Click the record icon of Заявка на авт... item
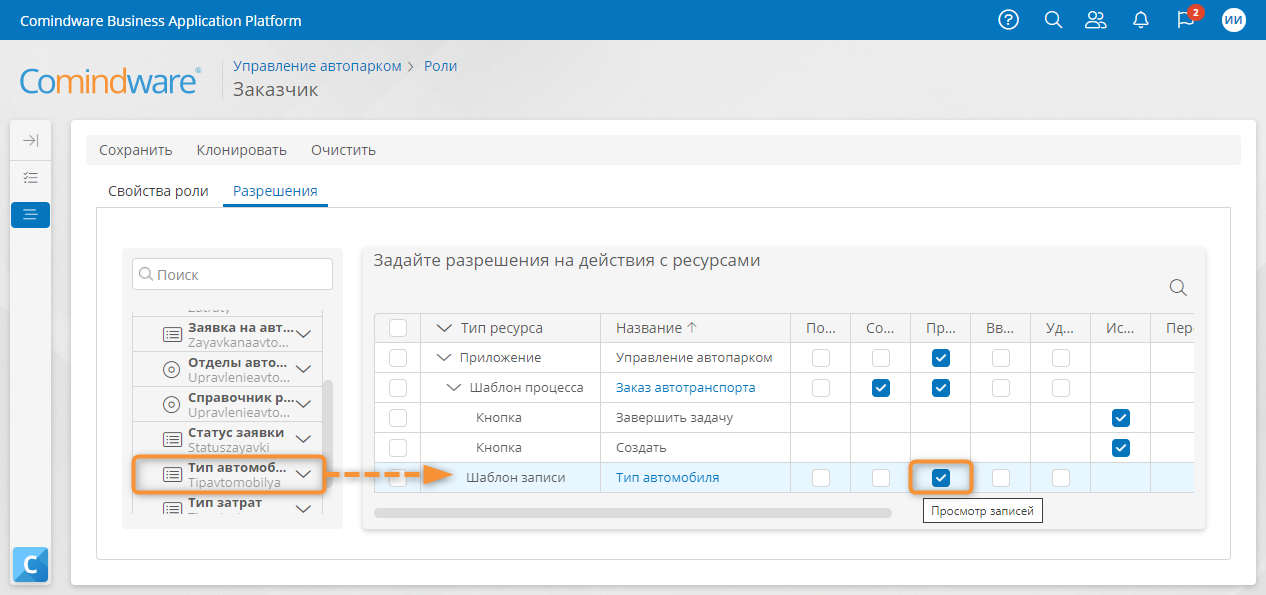1266x595 pixels. (172, 334)
